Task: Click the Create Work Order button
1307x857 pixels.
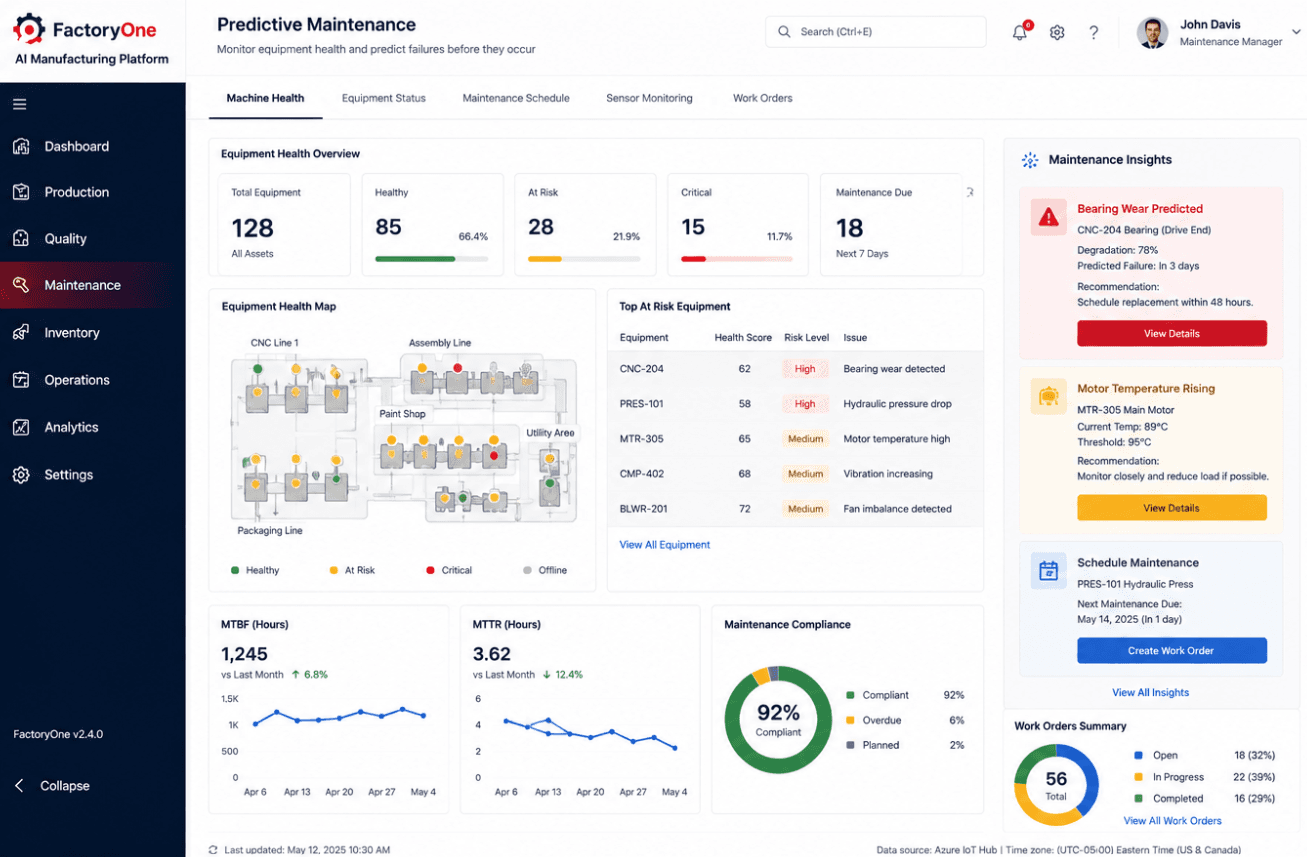Action: coord(1171,650)
